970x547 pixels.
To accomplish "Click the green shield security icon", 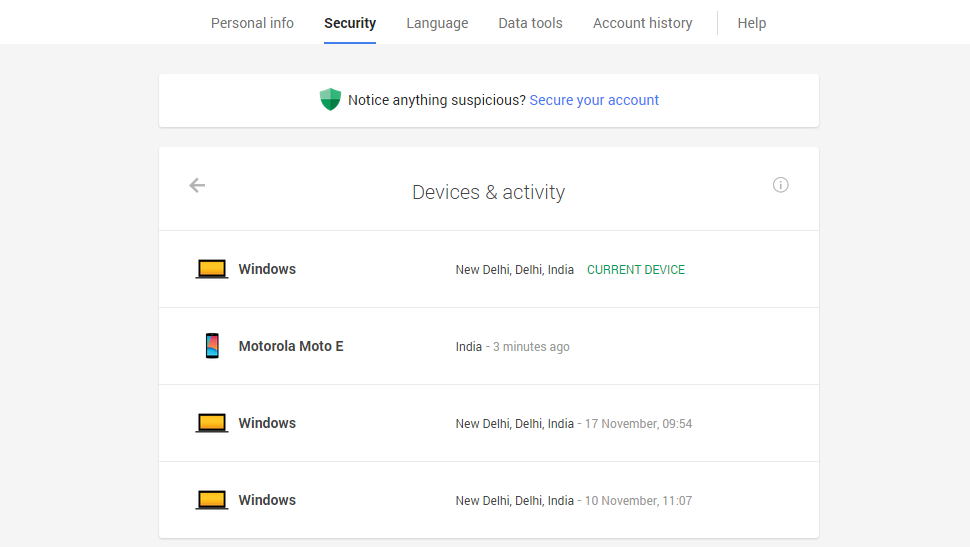I will coord(330,100).
